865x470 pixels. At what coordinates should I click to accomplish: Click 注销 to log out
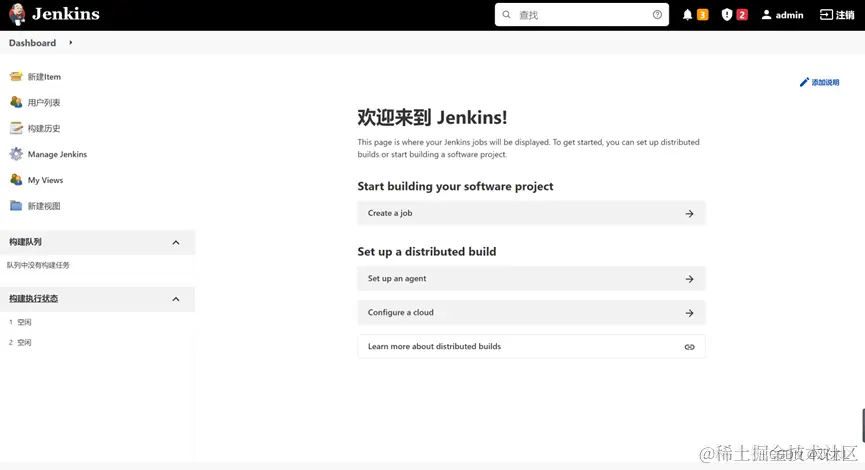click(845, 15)
